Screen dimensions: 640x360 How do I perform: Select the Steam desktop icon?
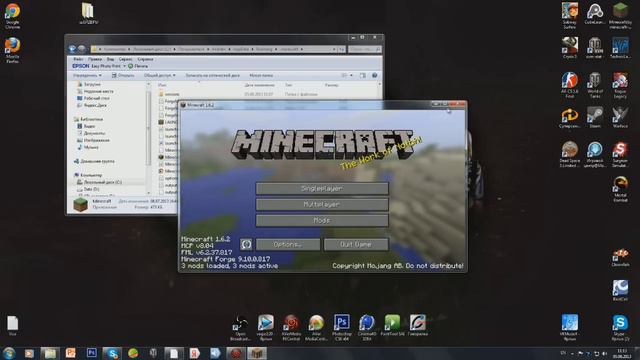tap(595, 118)
